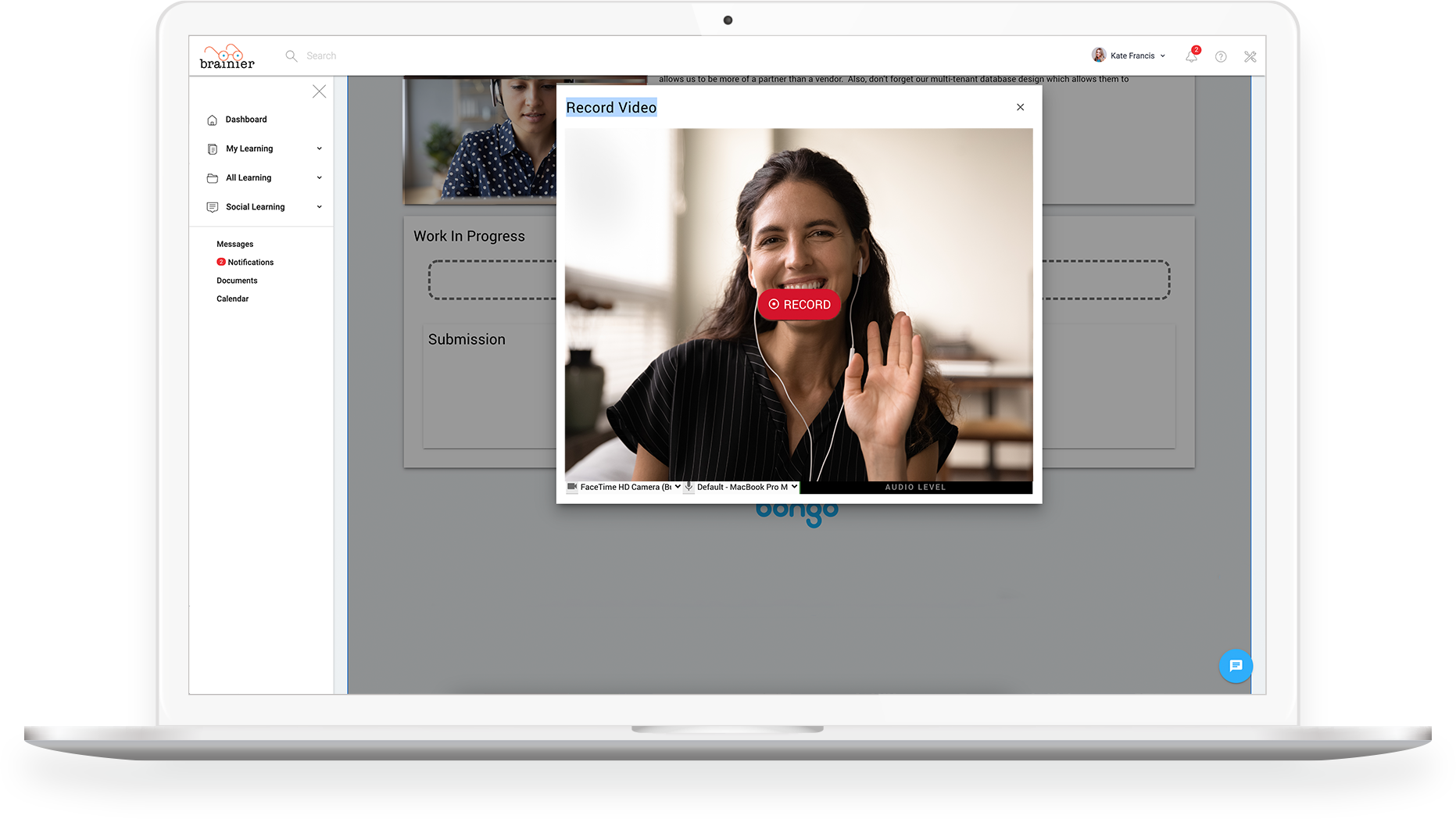
Task: Click the All Learning folder icon
Action: tap(212, 178)
